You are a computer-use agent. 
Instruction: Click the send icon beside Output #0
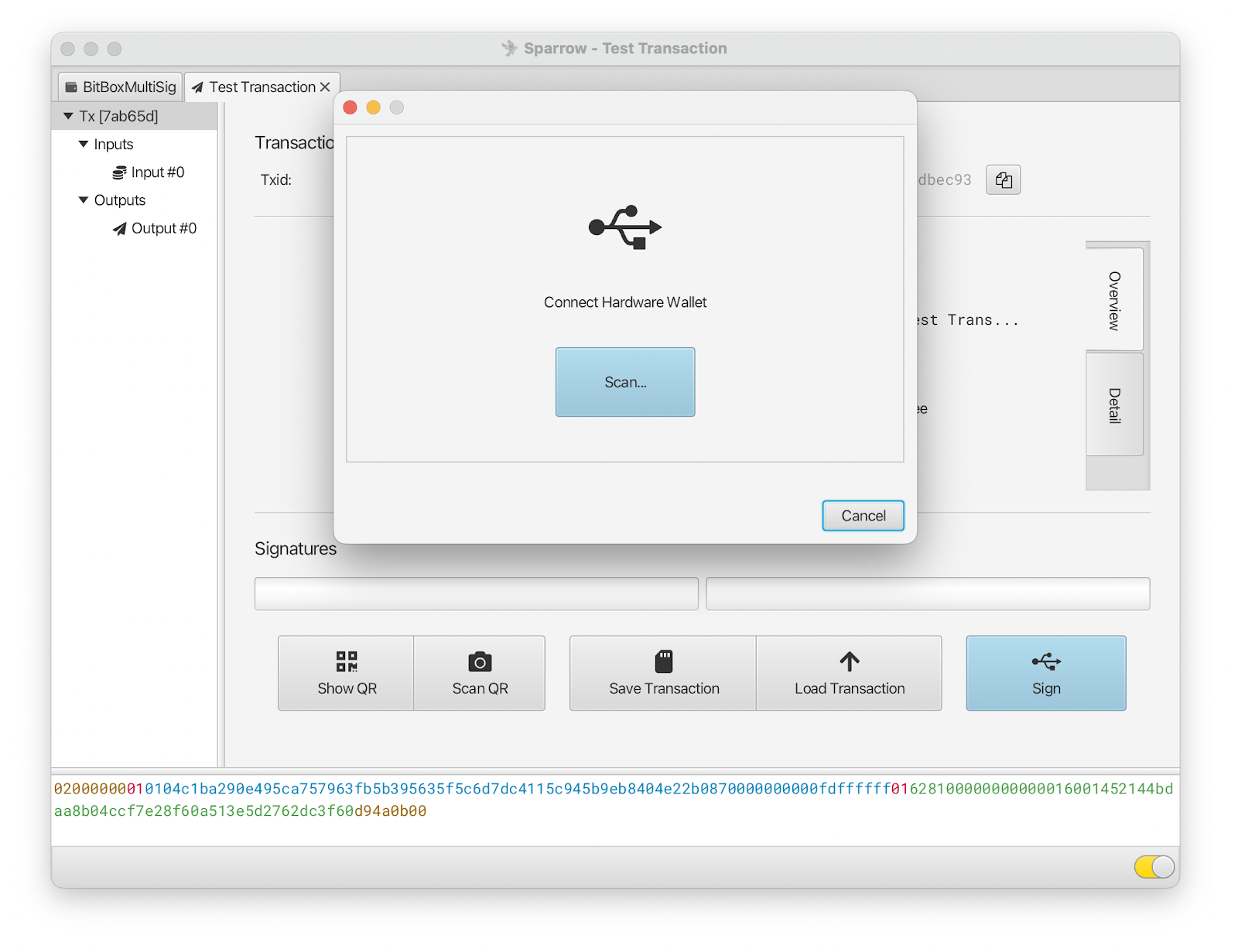coord(119,228)
